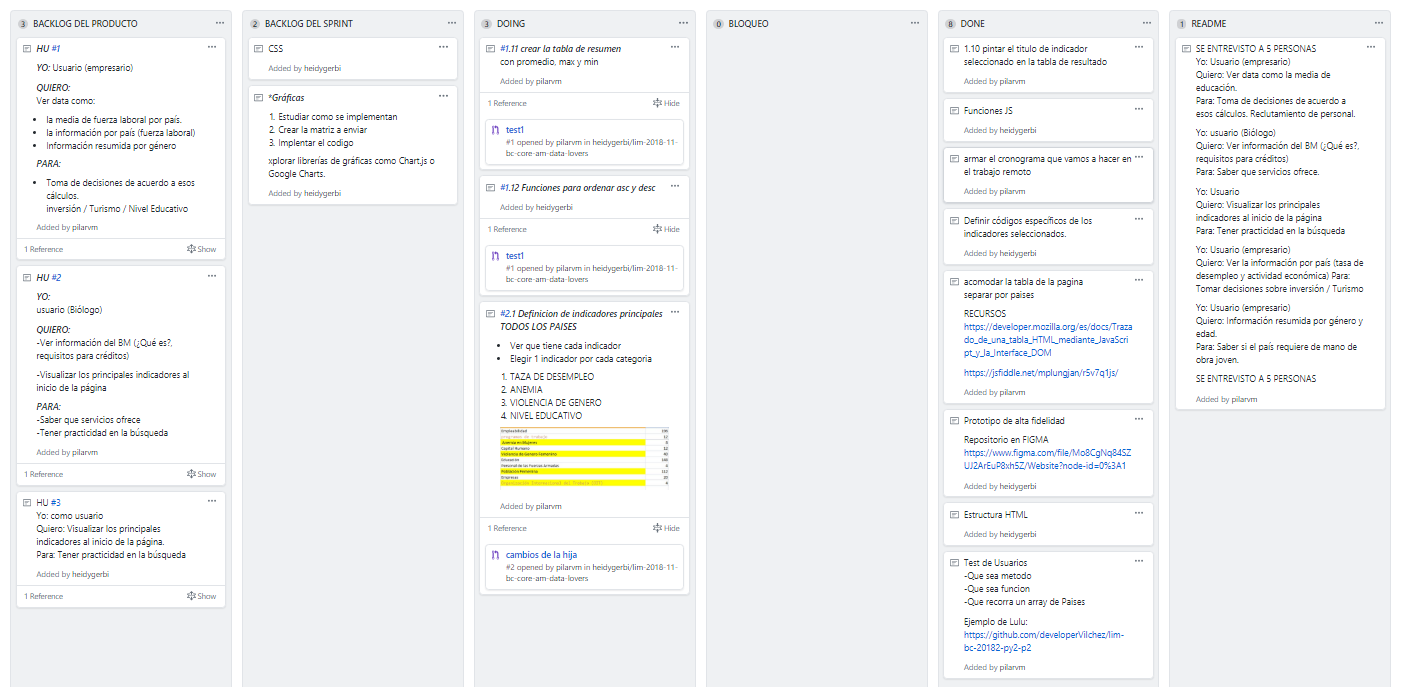The width and height of the screenshot is (1401, 687).
Task: Open menu of Definir códigos específicos card
Action: tap(1139, 220)
